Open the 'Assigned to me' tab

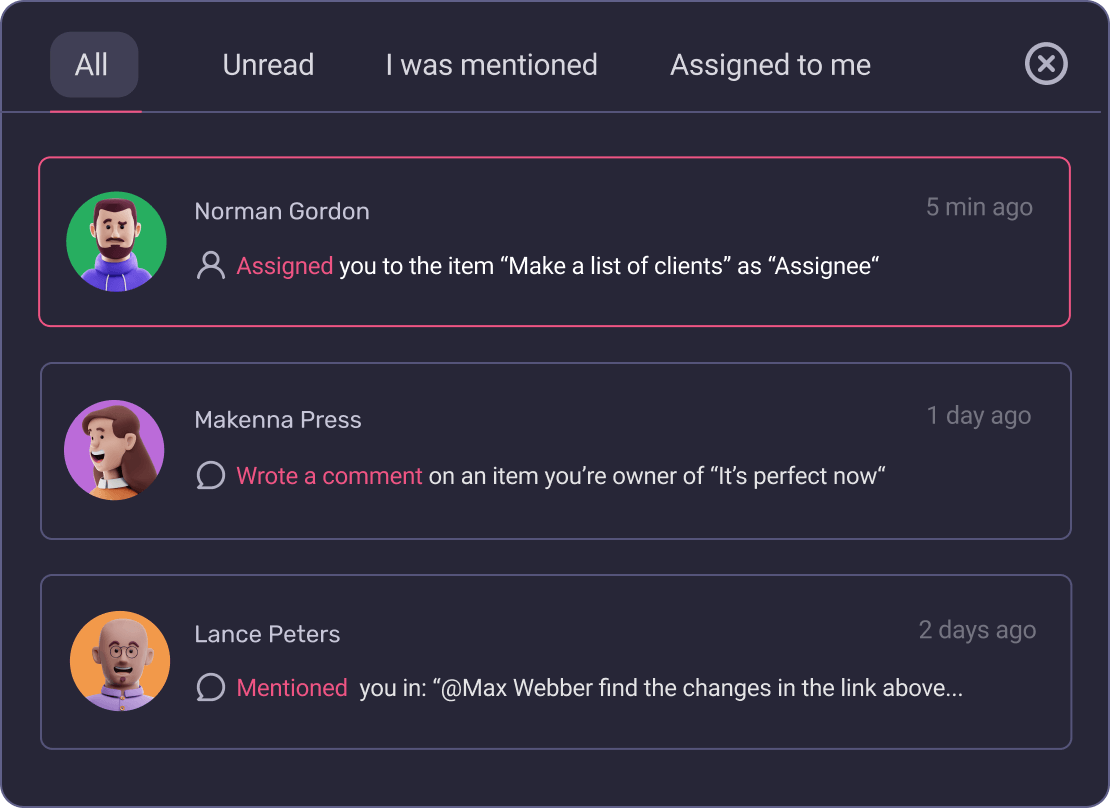pyautogui.click(x=770, y=64)
